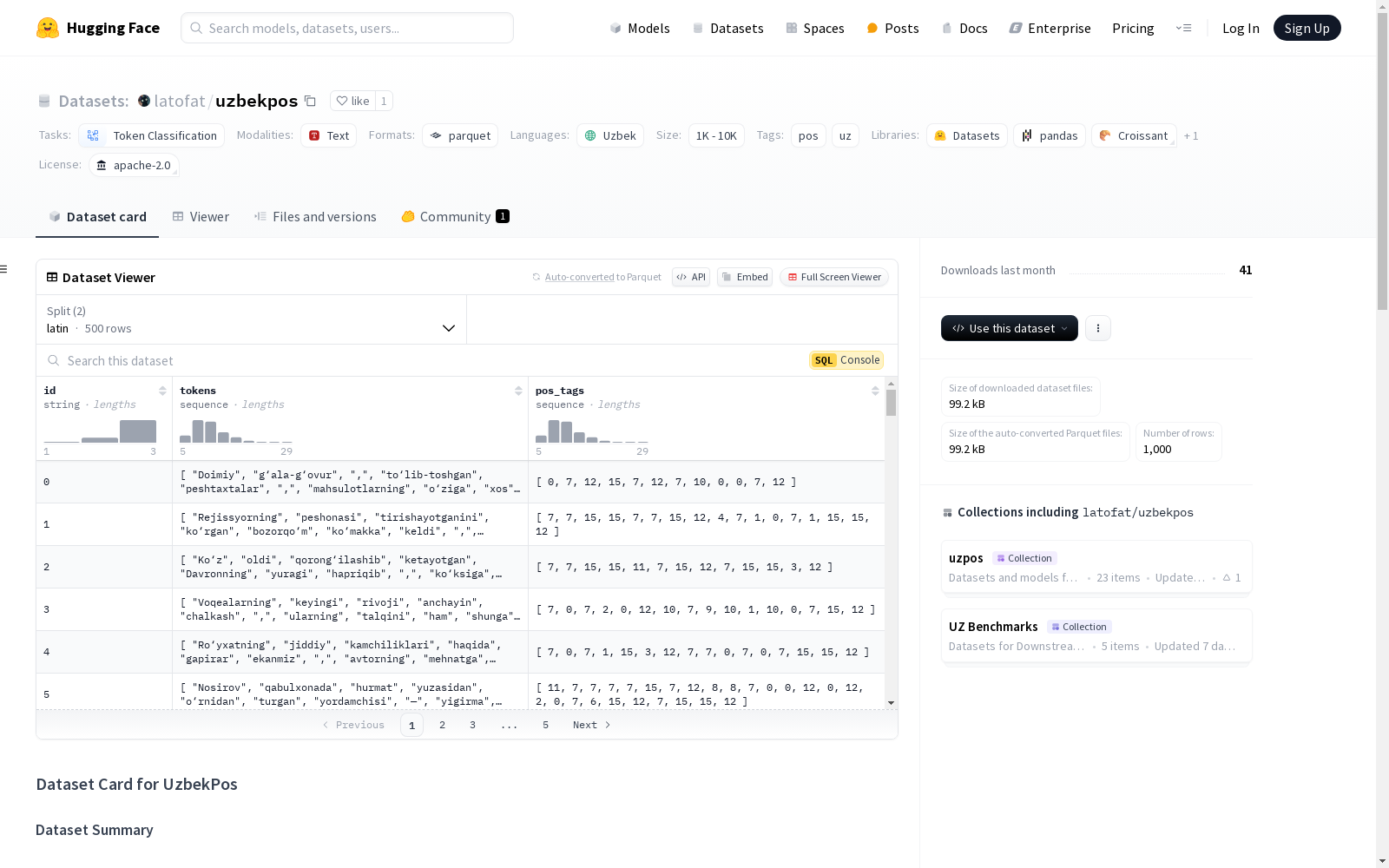Open the latofat profile link
Viewport: 1389px width, 868px height.
click(x=180, y=101)
